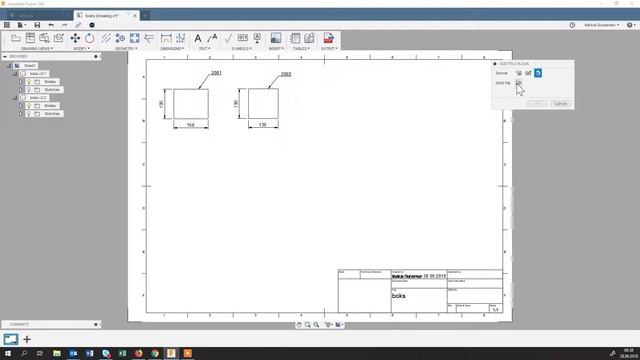The width and height of the screenshot is (640, 360).
Task: Select the Feature Control Frame tool
Action: [242, 38]
